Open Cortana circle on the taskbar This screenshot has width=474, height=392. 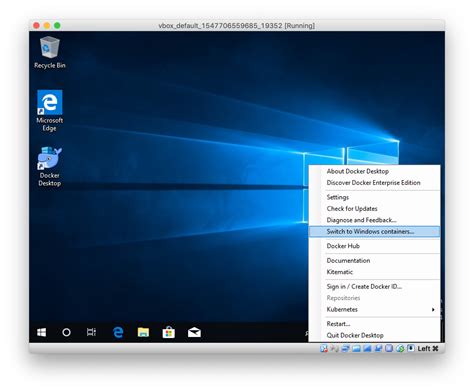pyautogui.click(x=66, y=332)
